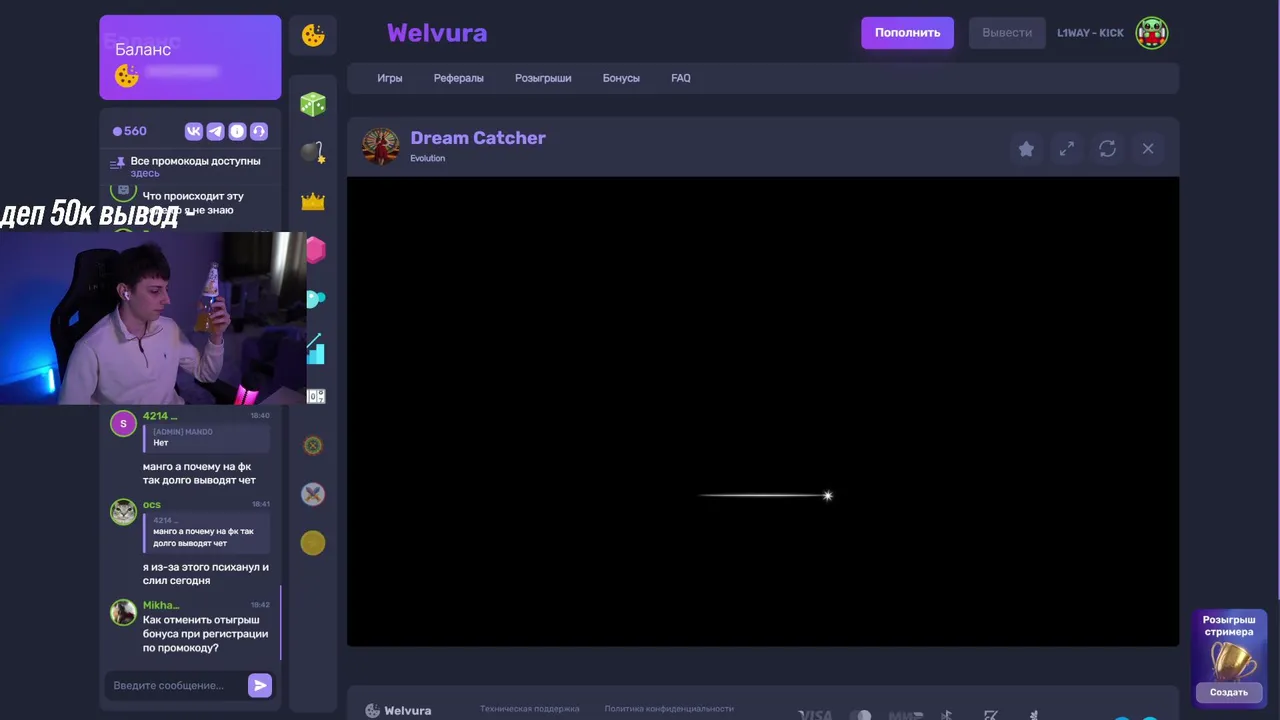Open the cookie icon at sidebar top

pyautogui.click(x=313, y=35)
